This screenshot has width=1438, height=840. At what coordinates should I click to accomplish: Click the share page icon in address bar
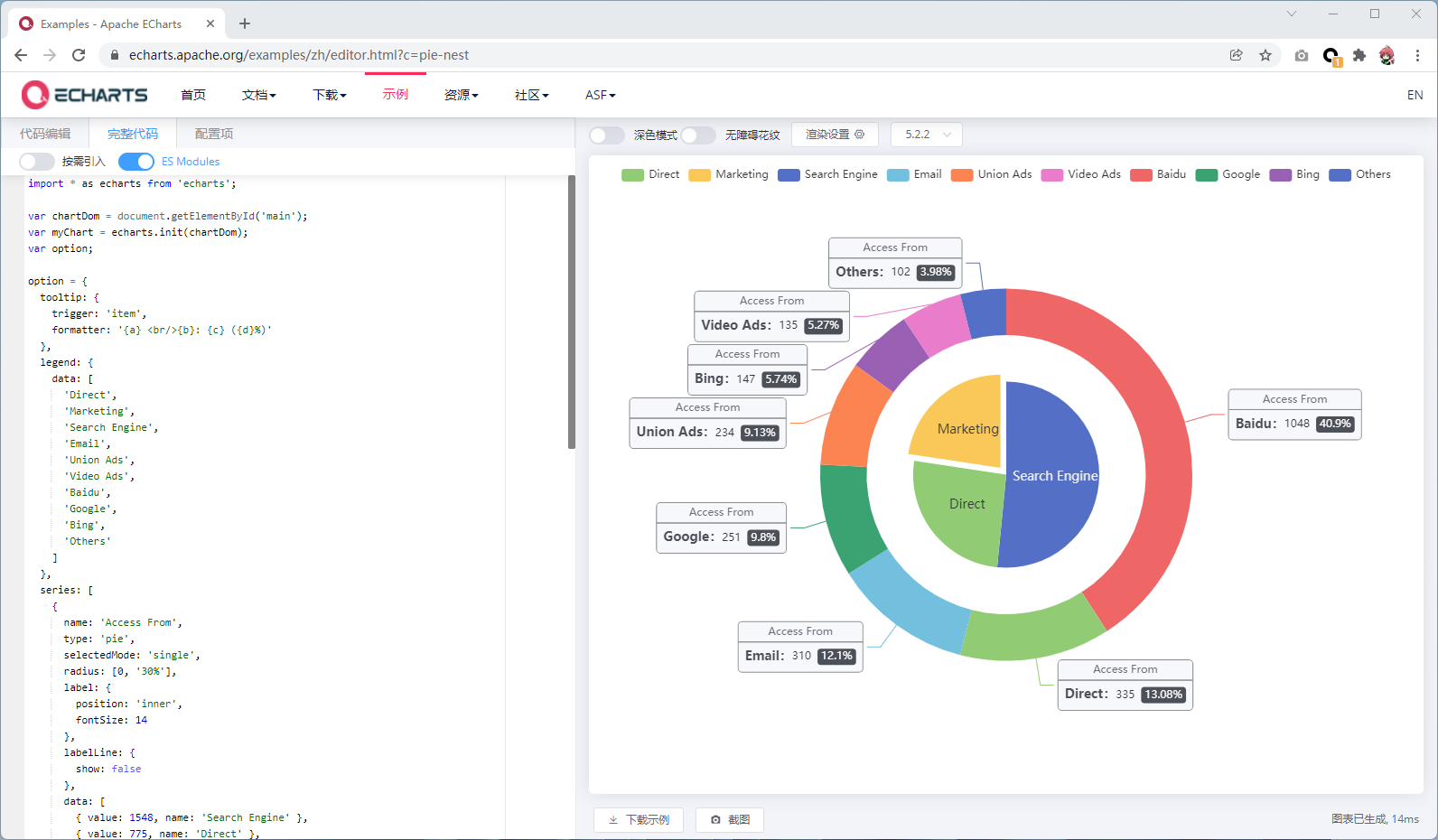(1236, 55)
